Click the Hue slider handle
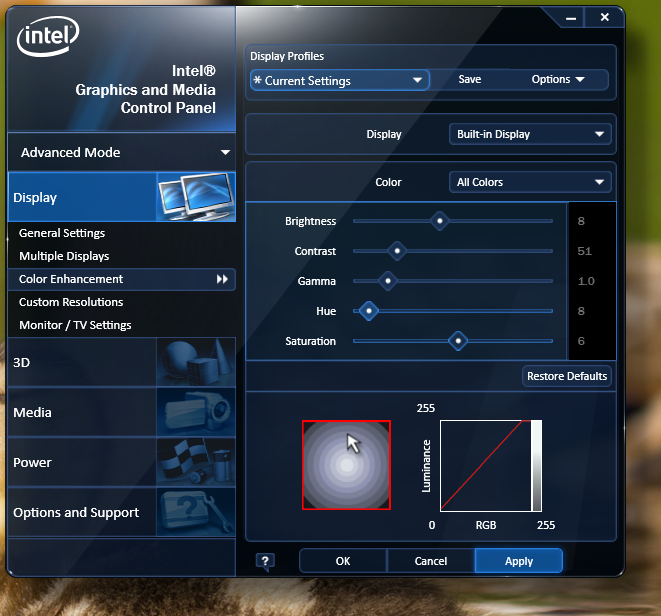Image resolution: width=661 pixels, height=616 pixels. [369, 311]
